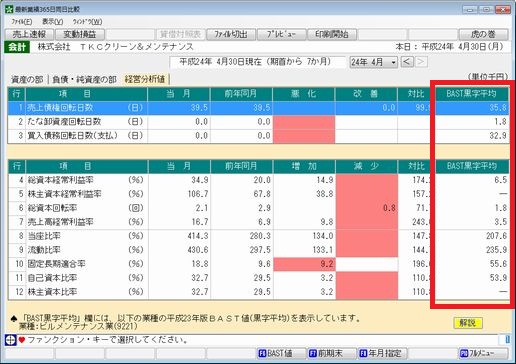This screenshot has width=516, height=364.
Task: Click the ファイル切出 button
Action: [231, 34]
